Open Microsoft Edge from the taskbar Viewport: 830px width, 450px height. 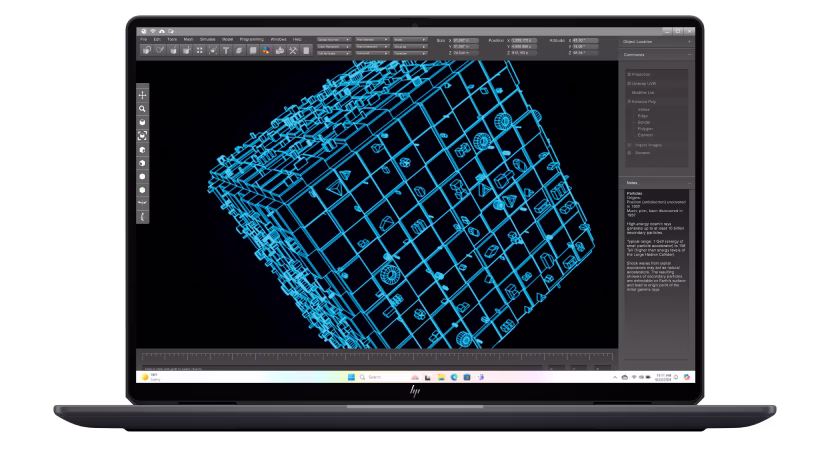point(454,377)
